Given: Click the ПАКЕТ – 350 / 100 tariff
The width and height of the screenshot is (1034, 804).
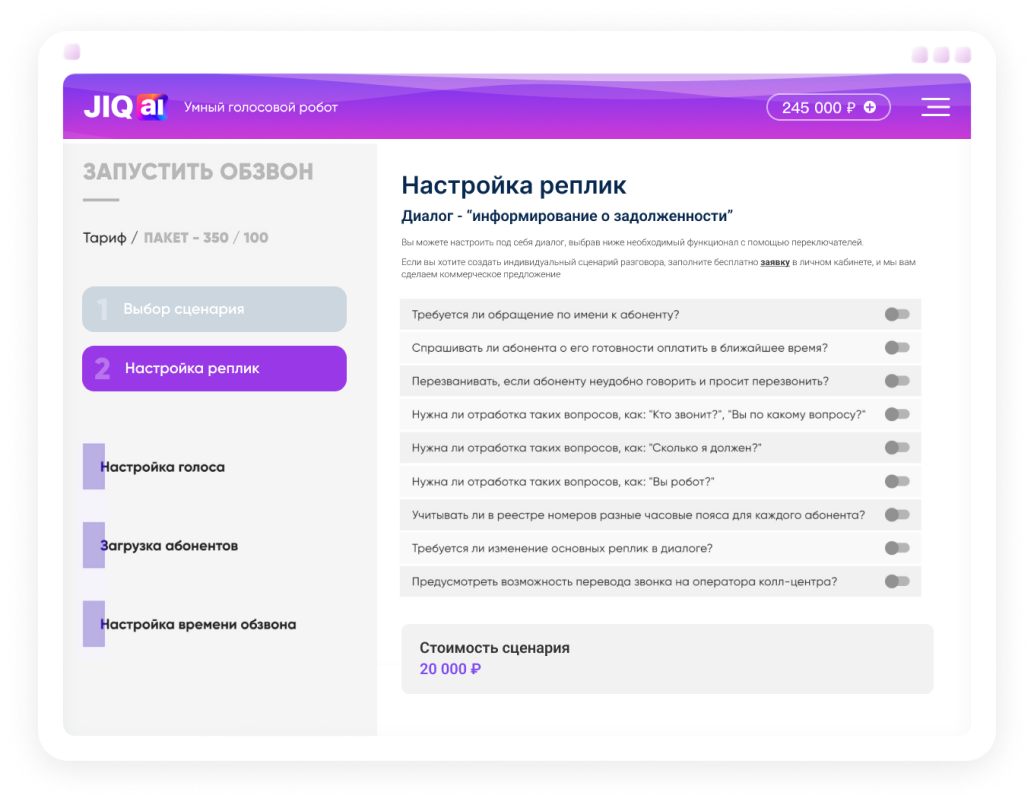Looking at the screenshot, I should pyautogui.click(x=206, y=237).
